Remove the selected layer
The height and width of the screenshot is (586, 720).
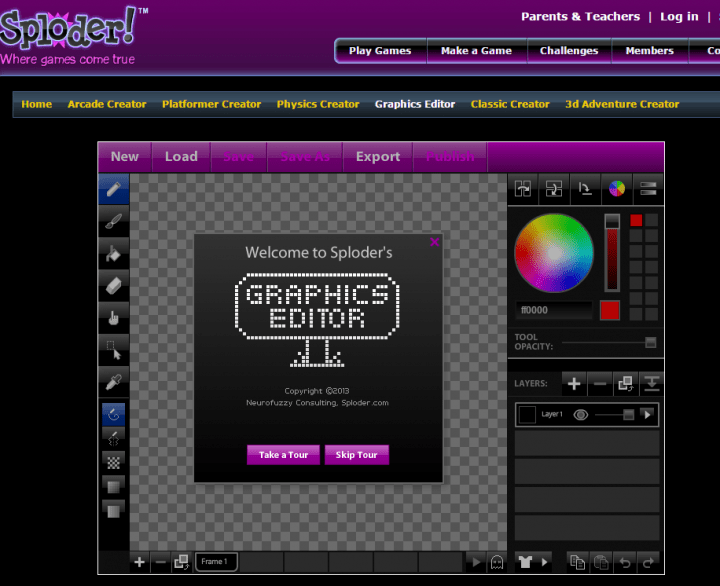[600, 383]
